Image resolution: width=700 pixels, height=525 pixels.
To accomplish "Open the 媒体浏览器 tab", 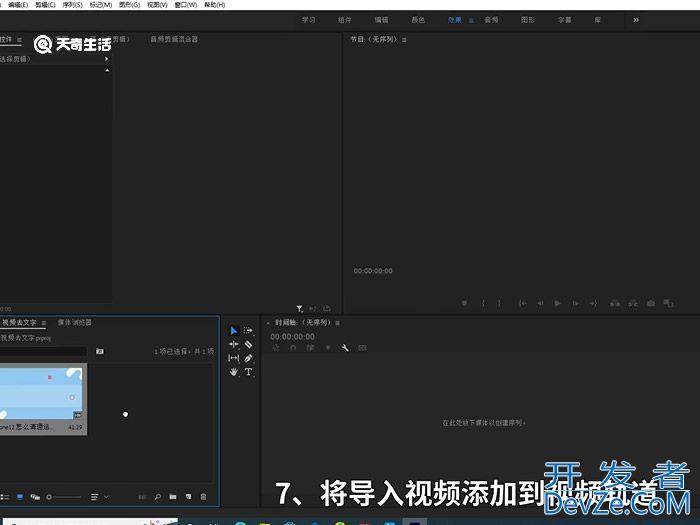I will click(x=75, y=322).
